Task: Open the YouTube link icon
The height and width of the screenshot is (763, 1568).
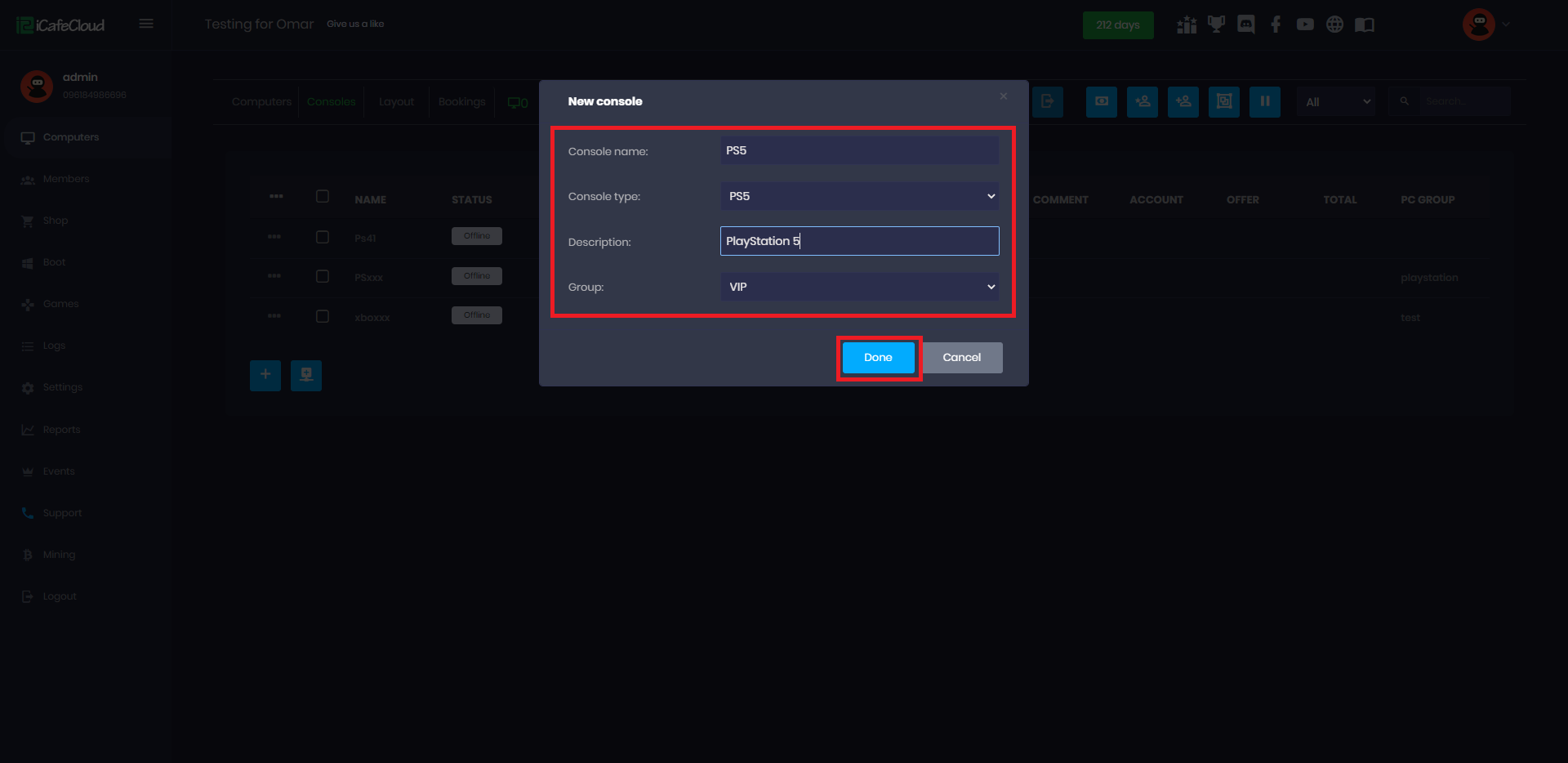Action: 1305,25
